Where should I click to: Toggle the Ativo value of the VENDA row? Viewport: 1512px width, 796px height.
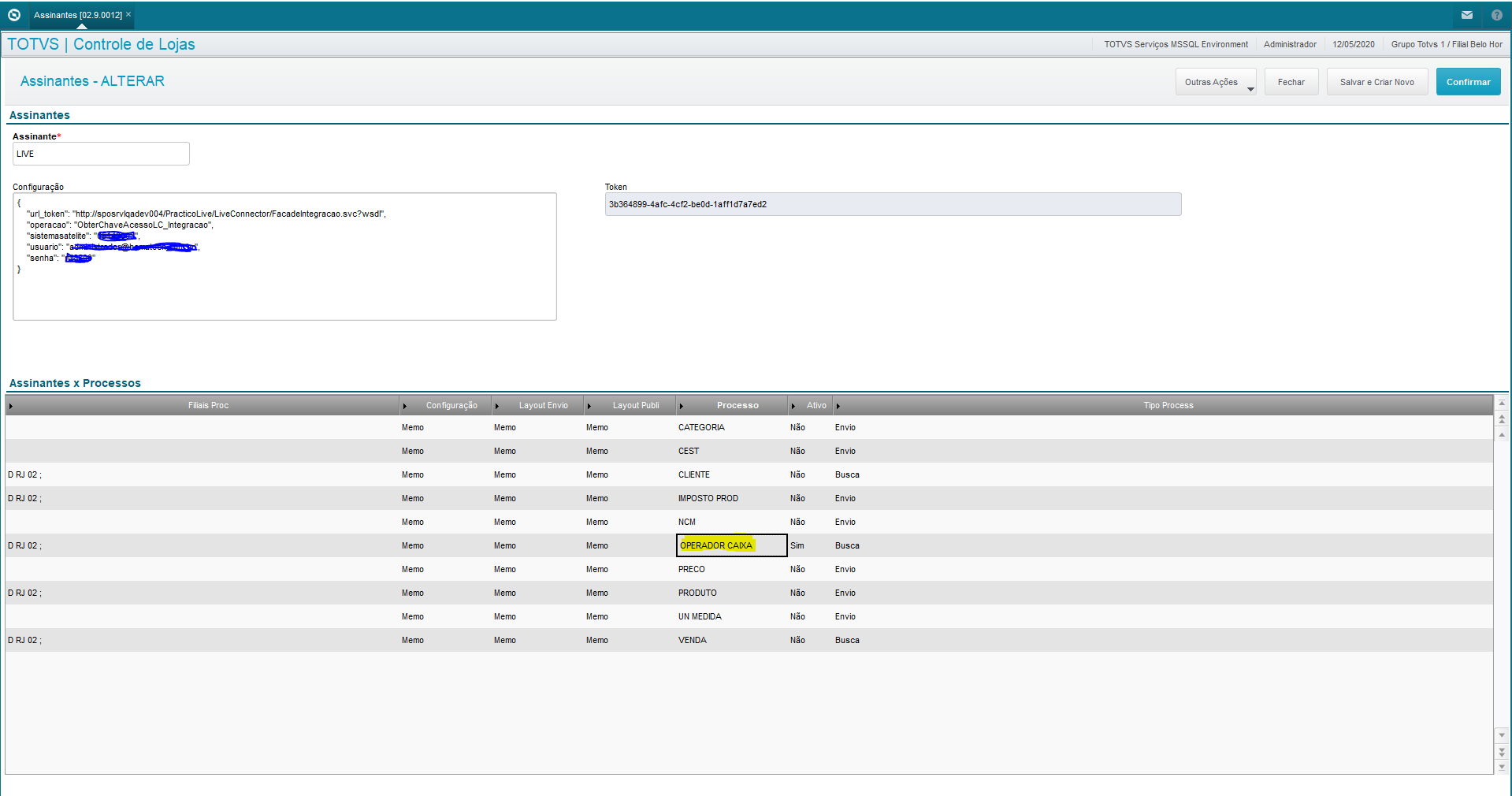coord(797,640)
